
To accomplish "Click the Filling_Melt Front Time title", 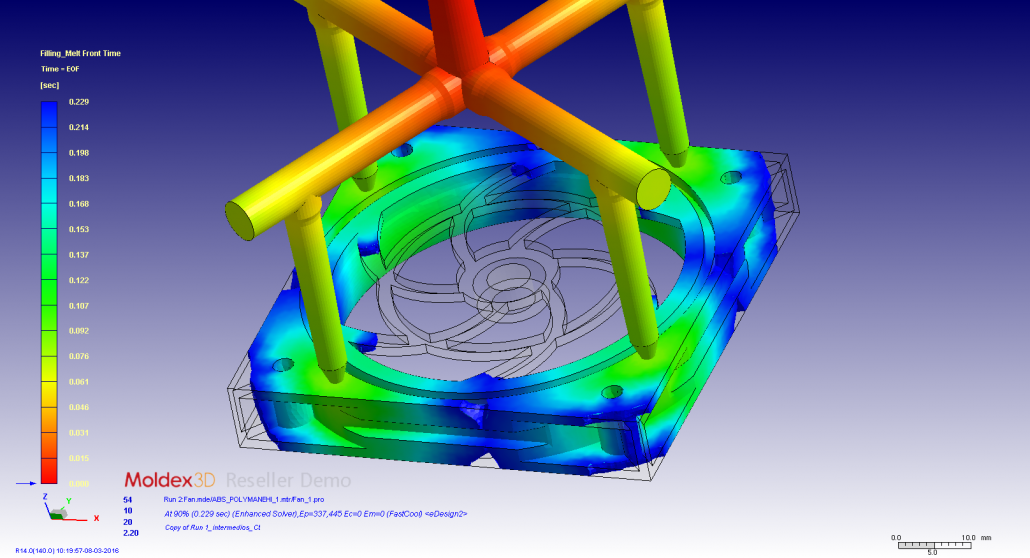I will tap(80, 53).
